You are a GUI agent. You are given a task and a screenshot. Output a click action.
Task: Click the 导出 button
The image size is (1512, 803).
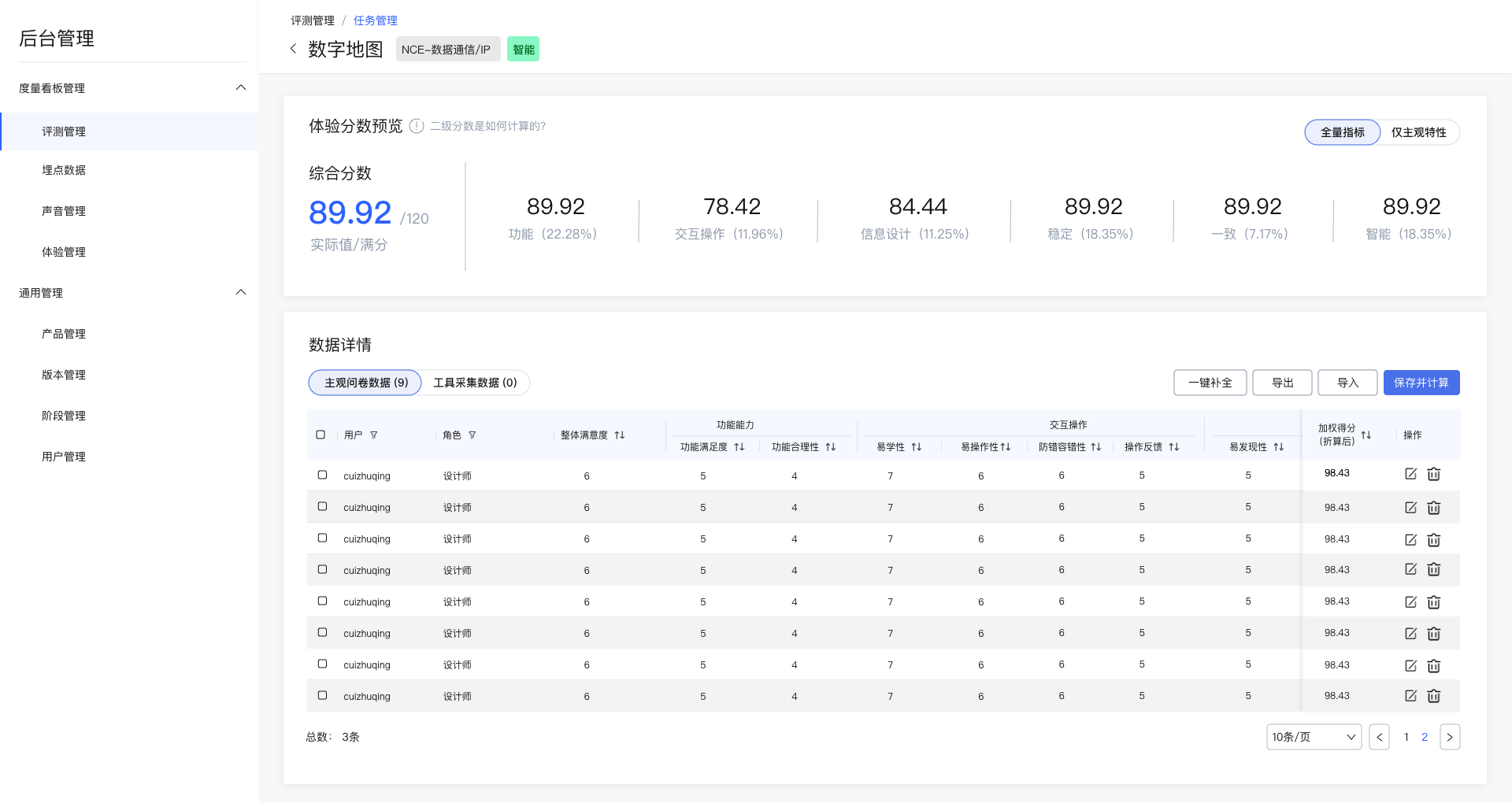(x=1283, y=383)
